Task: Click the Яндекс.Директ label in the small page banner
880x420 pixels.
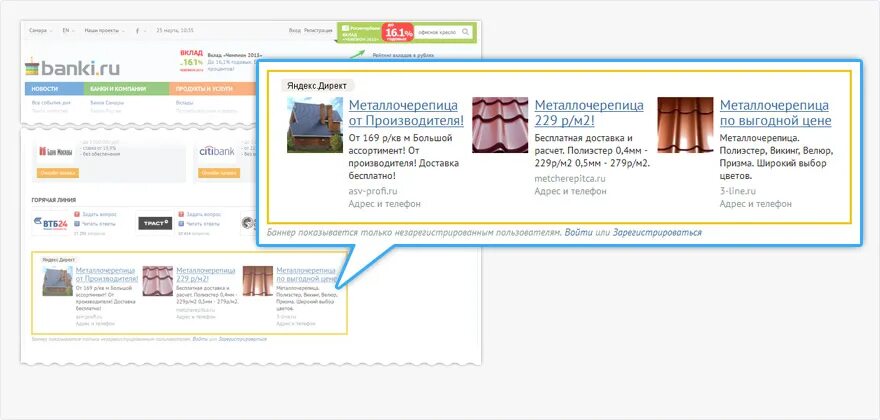Action: pyautogui.click(x=58, y=260)
